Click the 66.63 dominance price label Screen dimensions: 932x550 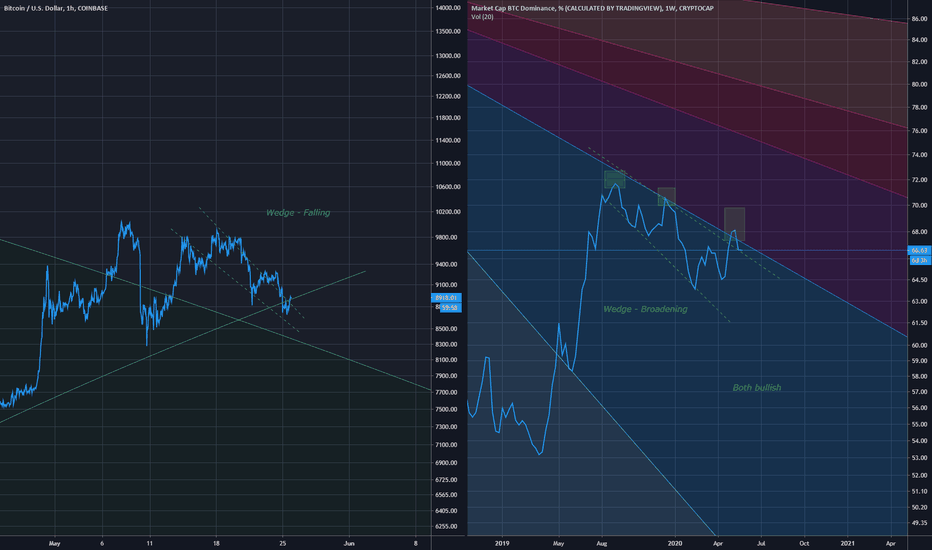point(920,250)
